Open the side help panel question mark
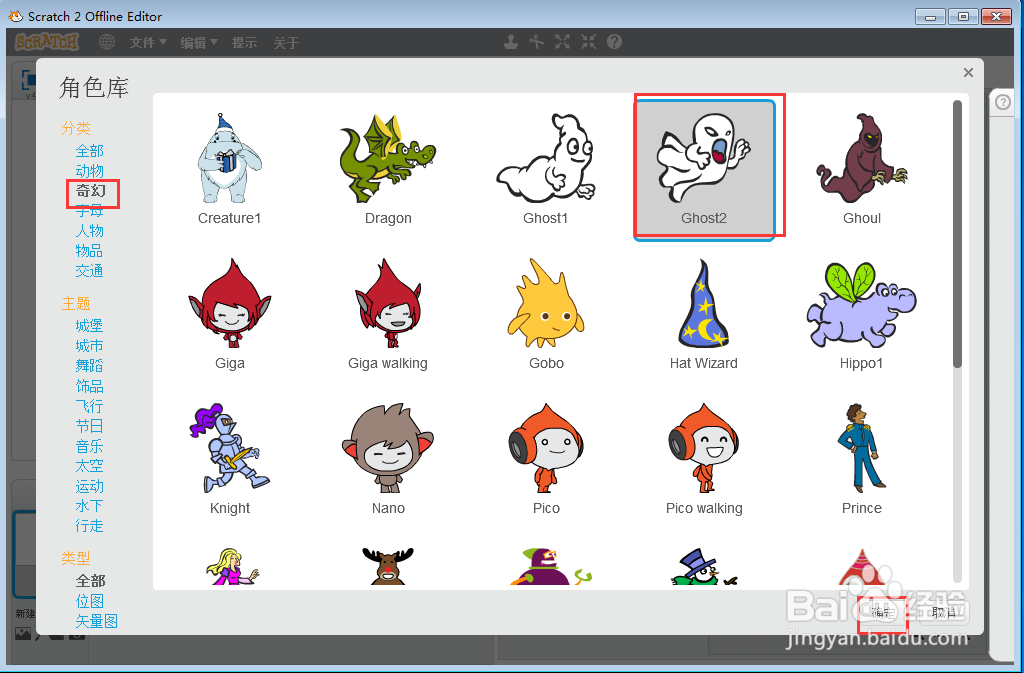1024x673 pixels. 1003,102
